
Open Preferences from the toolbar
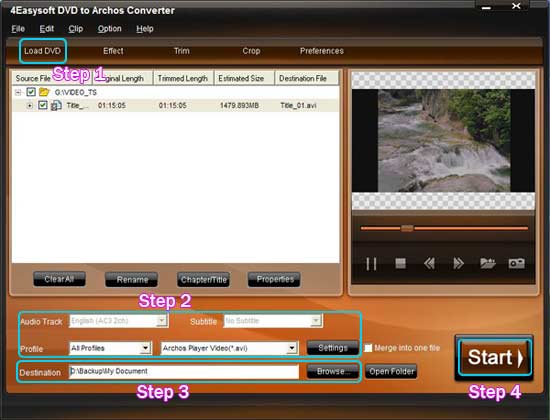coord(322,51)
